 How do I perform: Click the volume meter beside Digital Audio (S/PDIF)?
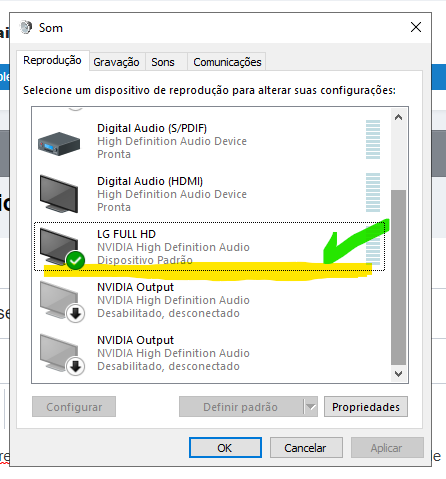point(373,139)
